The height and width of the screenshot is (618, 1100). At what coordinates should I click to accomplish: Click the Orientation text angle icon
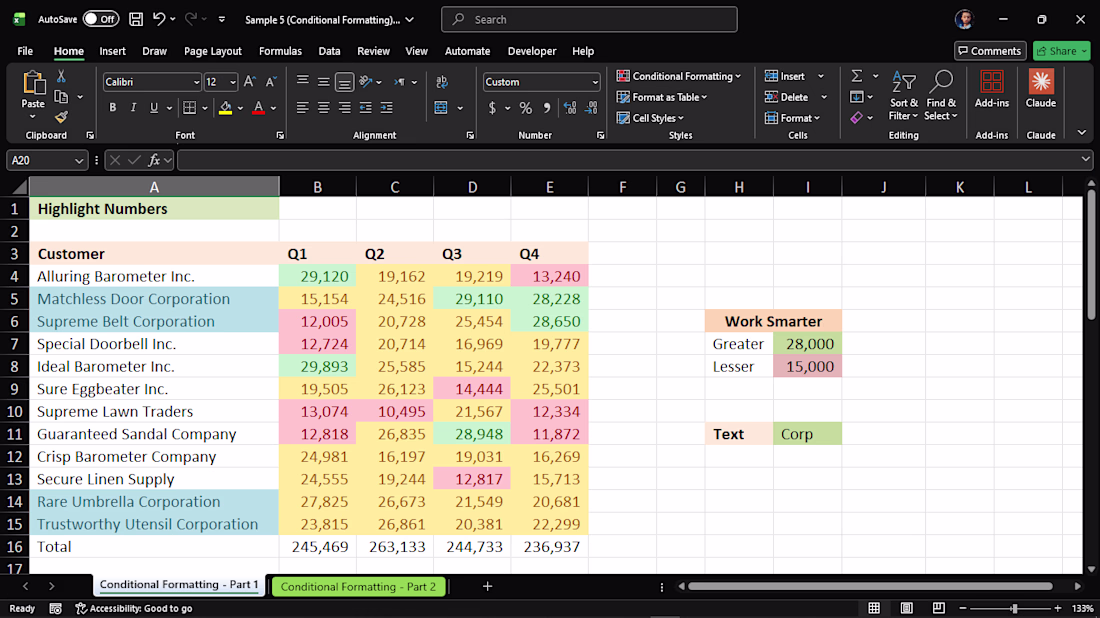click(365, 82)
